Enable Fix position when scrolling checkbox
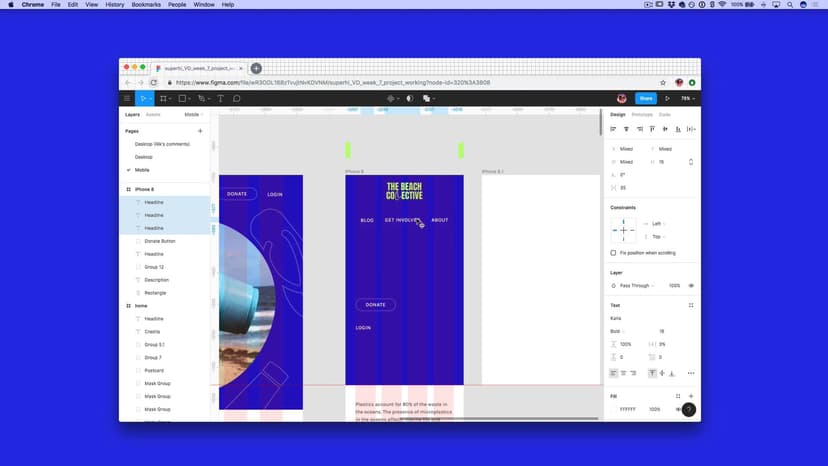 [613, 253]
